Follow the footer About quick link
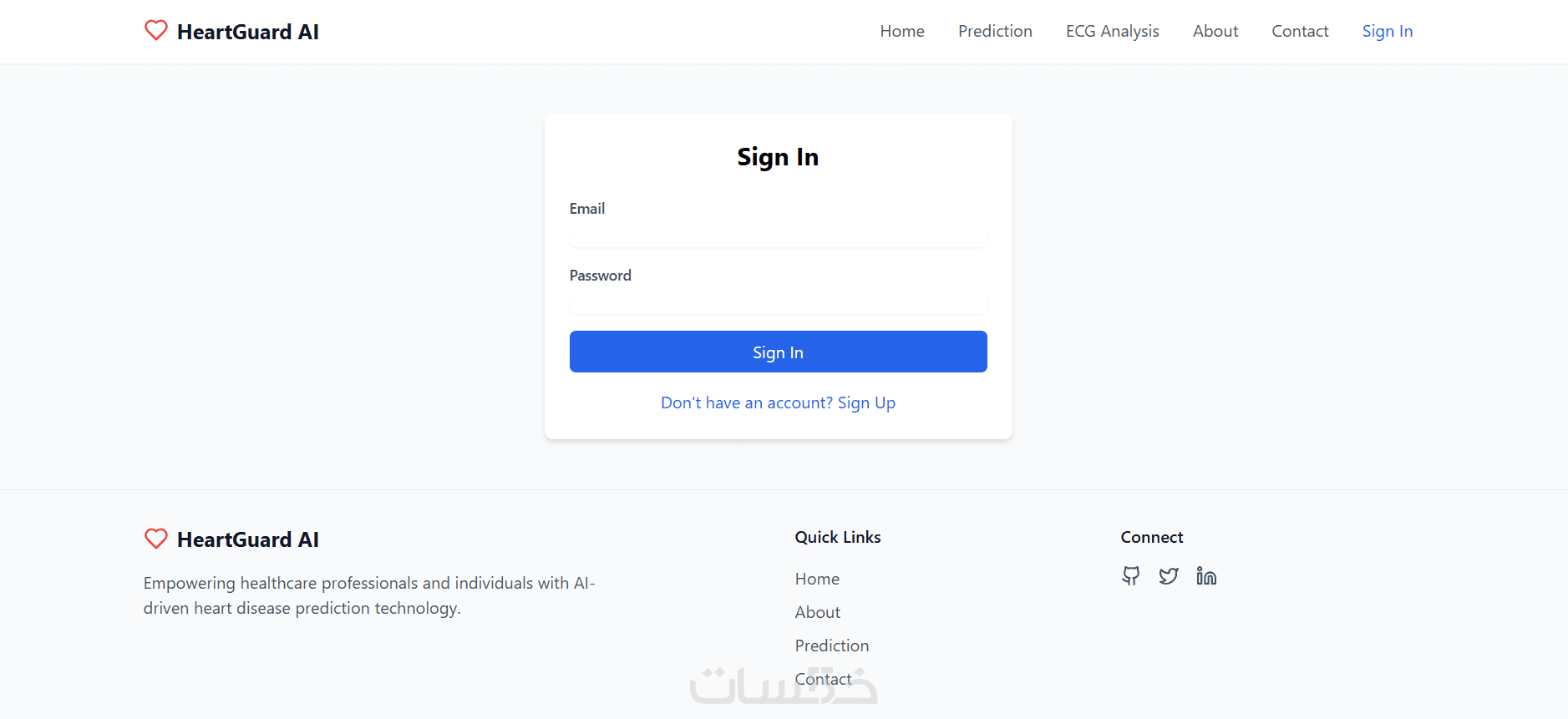 (x=817, y=612)
